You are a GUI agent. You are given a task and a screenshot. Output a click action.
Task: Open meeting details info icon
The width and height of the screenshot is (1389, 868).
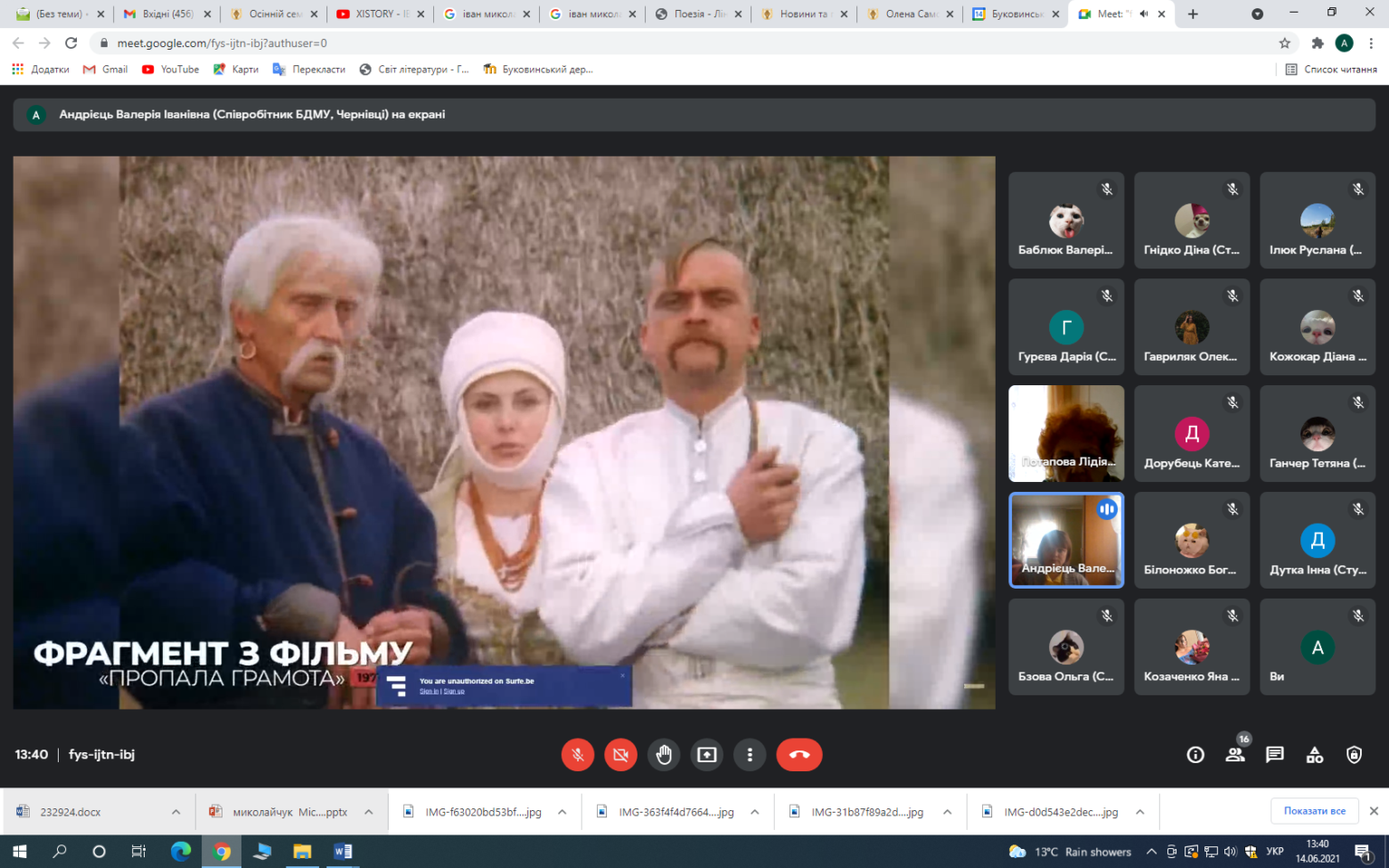[x=1195, y=755]
